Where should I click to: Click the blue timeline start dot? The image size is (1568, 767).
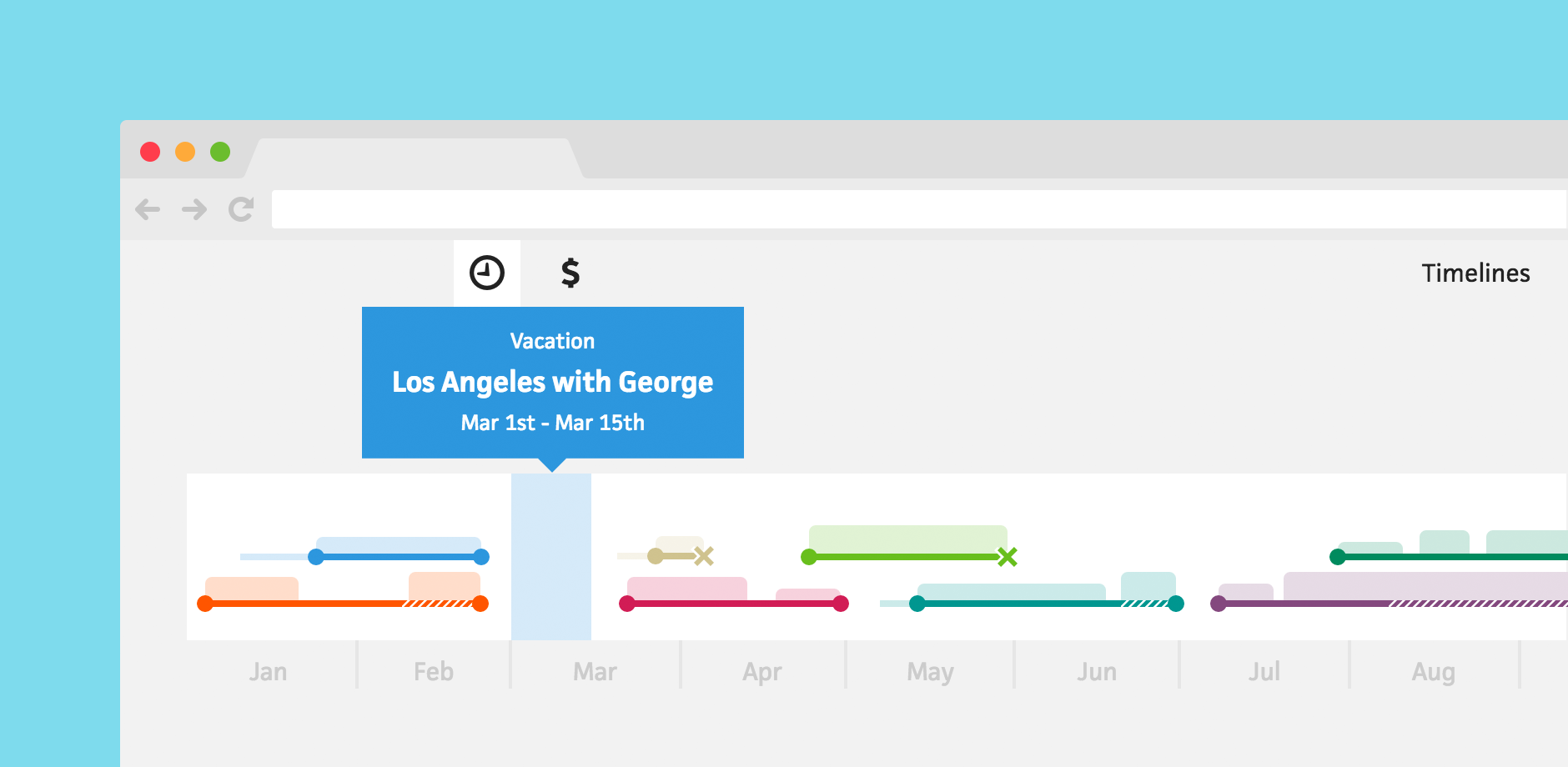point(316,557)
